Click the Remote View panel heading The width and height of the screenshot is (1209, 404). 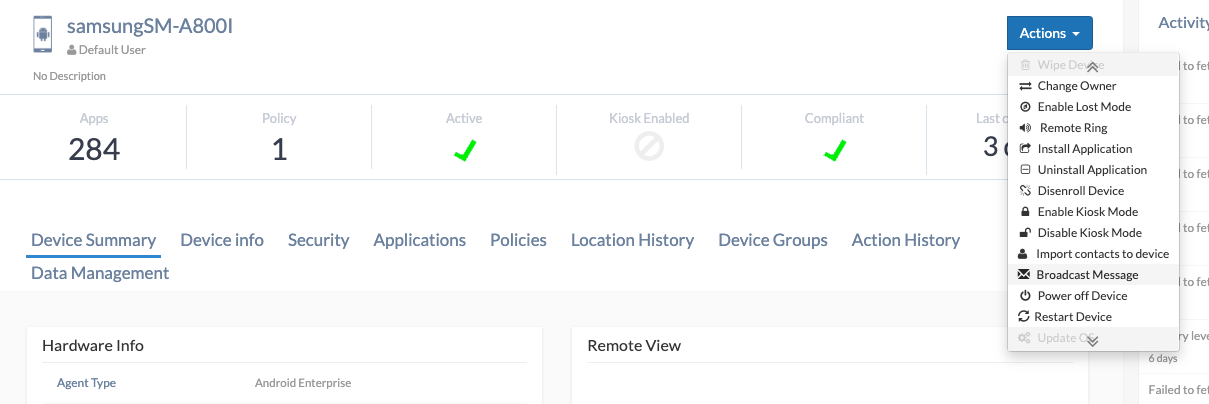pyautogui.click(x=634, y=345)
